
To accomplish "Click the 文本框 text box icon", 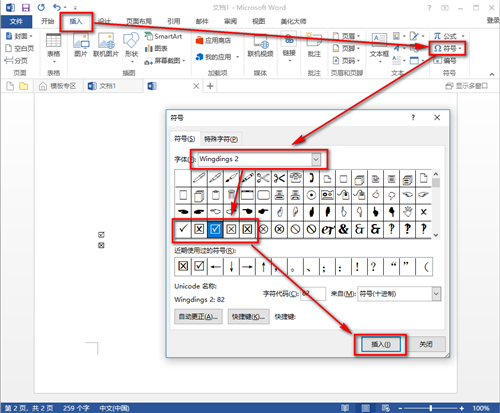I will tap(379, 42).
